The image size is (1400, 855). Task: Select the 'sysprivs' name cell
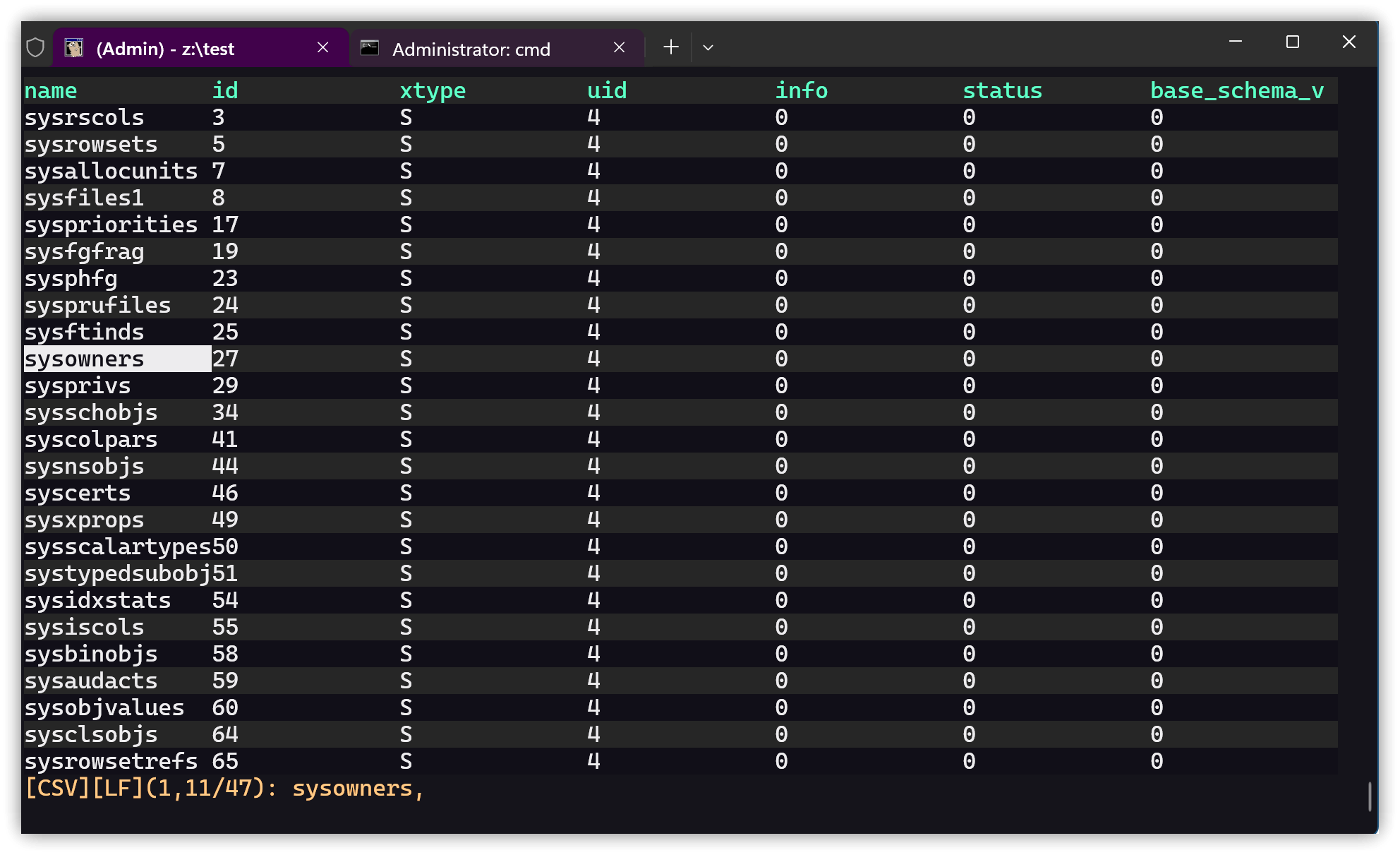pos(78,385)
